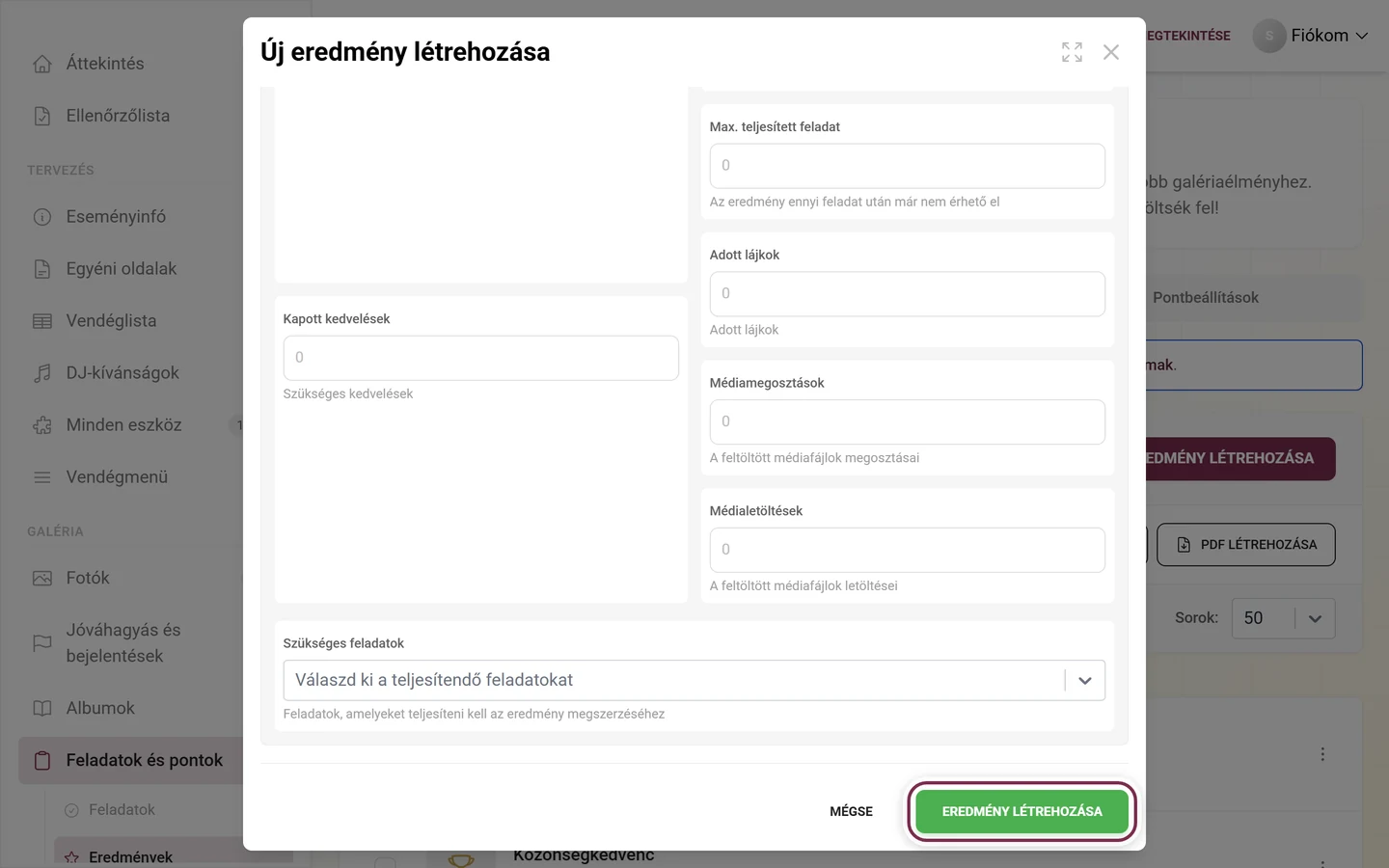Open the Albumok book icon
This screenshot has width=1389, height=868.
(x=42, y=709)
